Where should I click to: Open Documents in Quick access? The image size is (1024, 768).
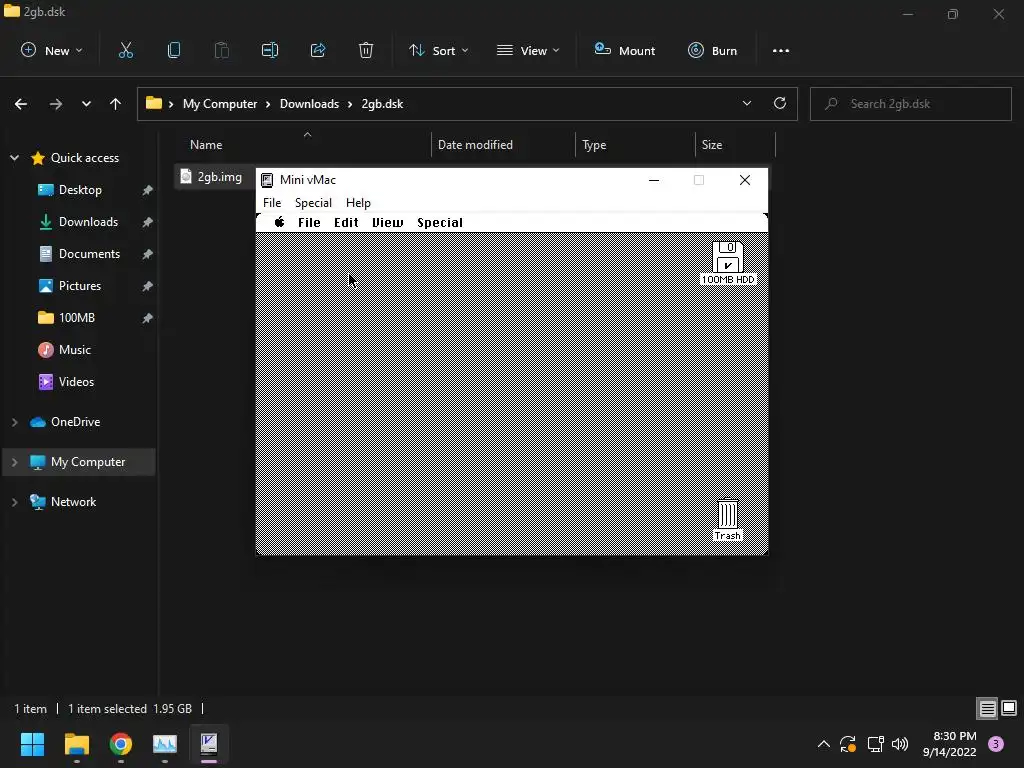tap(89, 254)
